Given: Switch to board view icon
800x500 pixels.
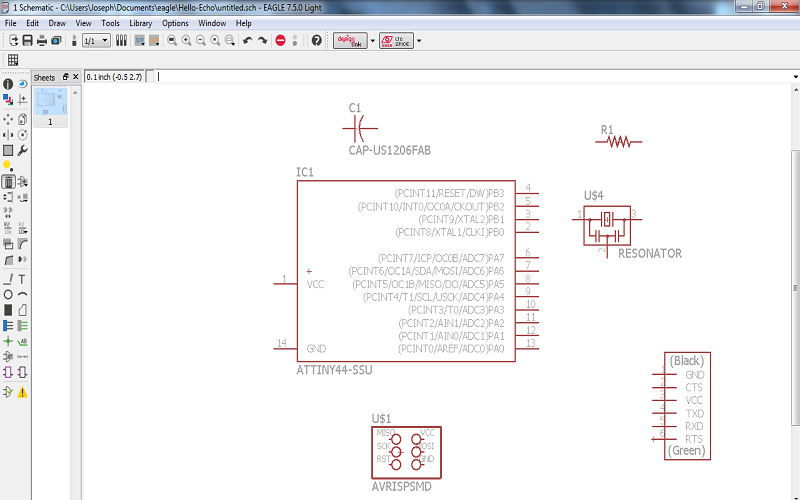Looking at the screenshot, I should [x=74, y=40].
